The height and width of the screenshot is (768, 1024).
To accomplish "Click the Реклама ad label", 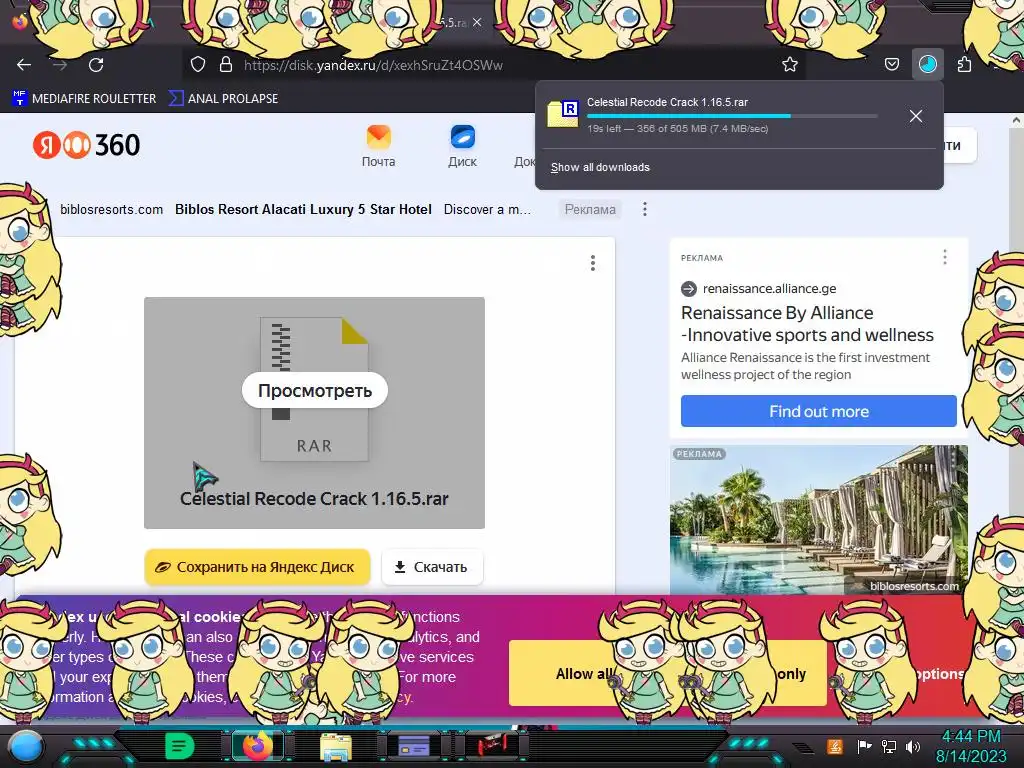I will click(x=590, y=210).
